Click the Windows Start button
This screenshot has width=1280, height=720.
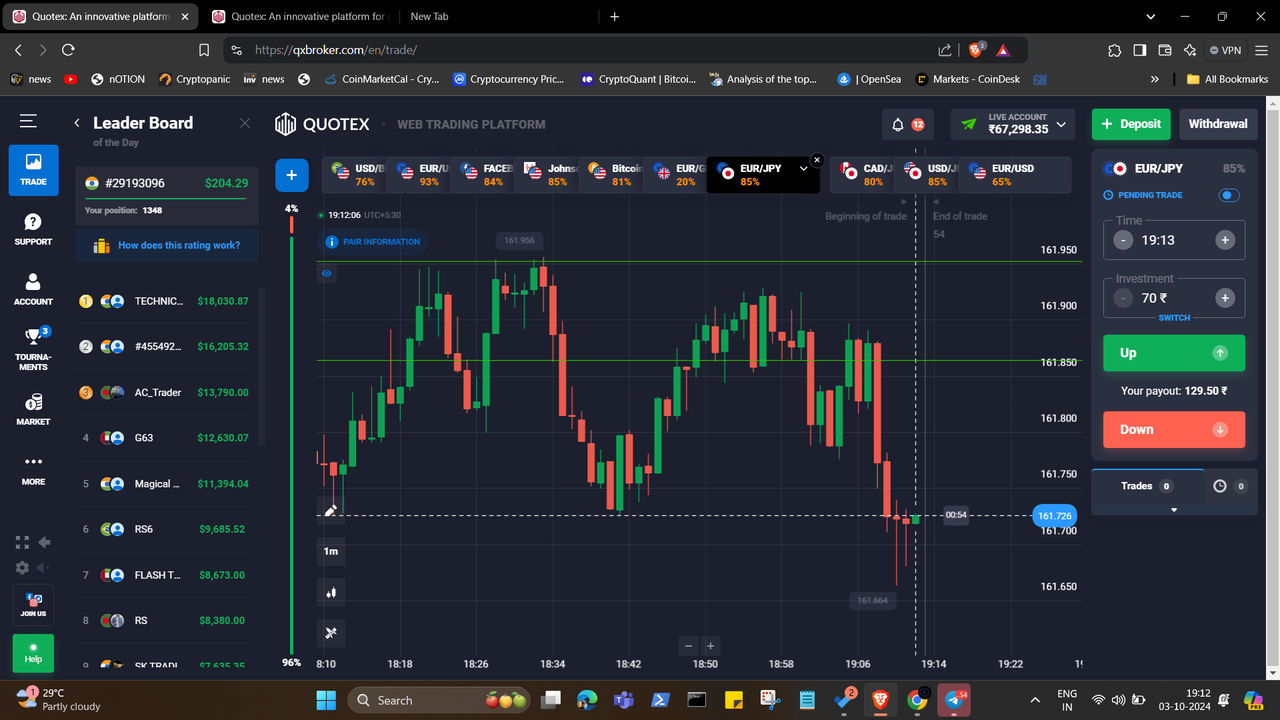tap(326, 700)
